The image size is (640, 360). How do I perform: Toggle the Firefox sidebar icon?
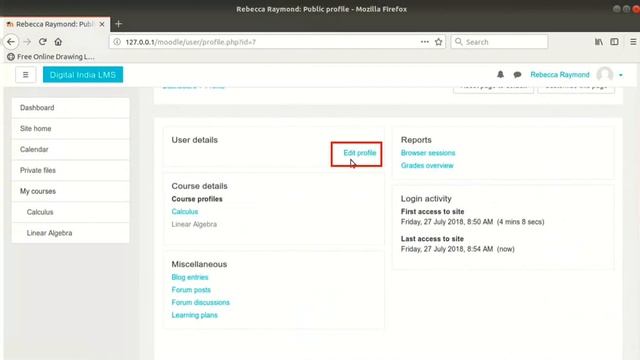tap(614, 42)
